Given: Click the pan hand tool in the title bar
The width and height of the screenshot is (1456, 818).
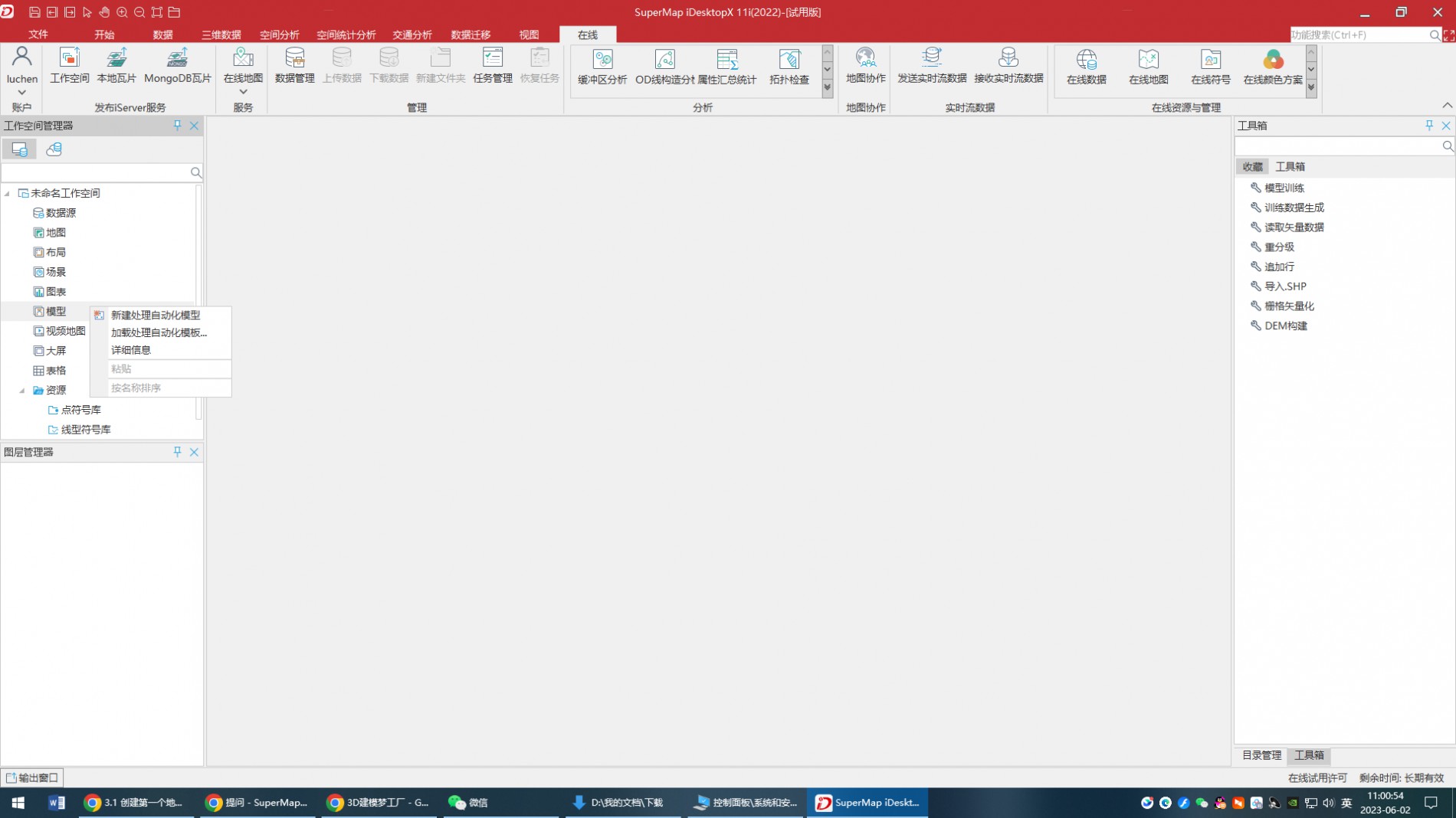Looking at the screenshot, I should tap(104, 12).
